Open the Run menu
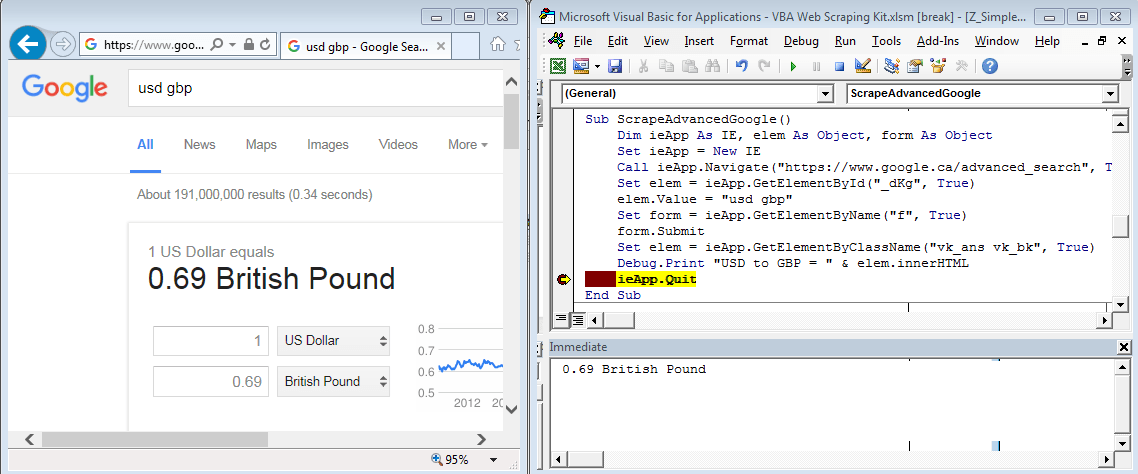The width and height of the screenshot is (1138, 474). pos(845,41)
